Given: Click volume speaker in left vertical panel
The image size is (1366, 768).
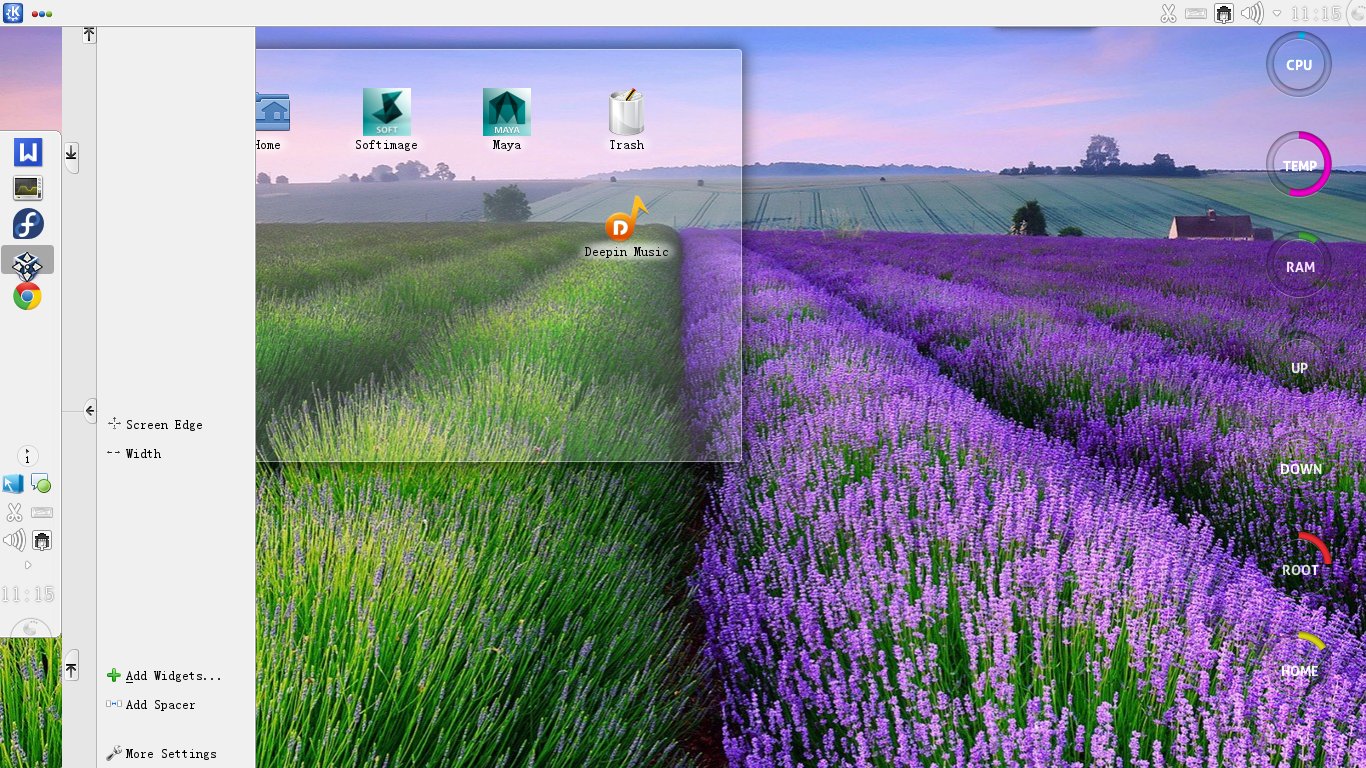Looking at the screenshot, I should pos(14,541).
